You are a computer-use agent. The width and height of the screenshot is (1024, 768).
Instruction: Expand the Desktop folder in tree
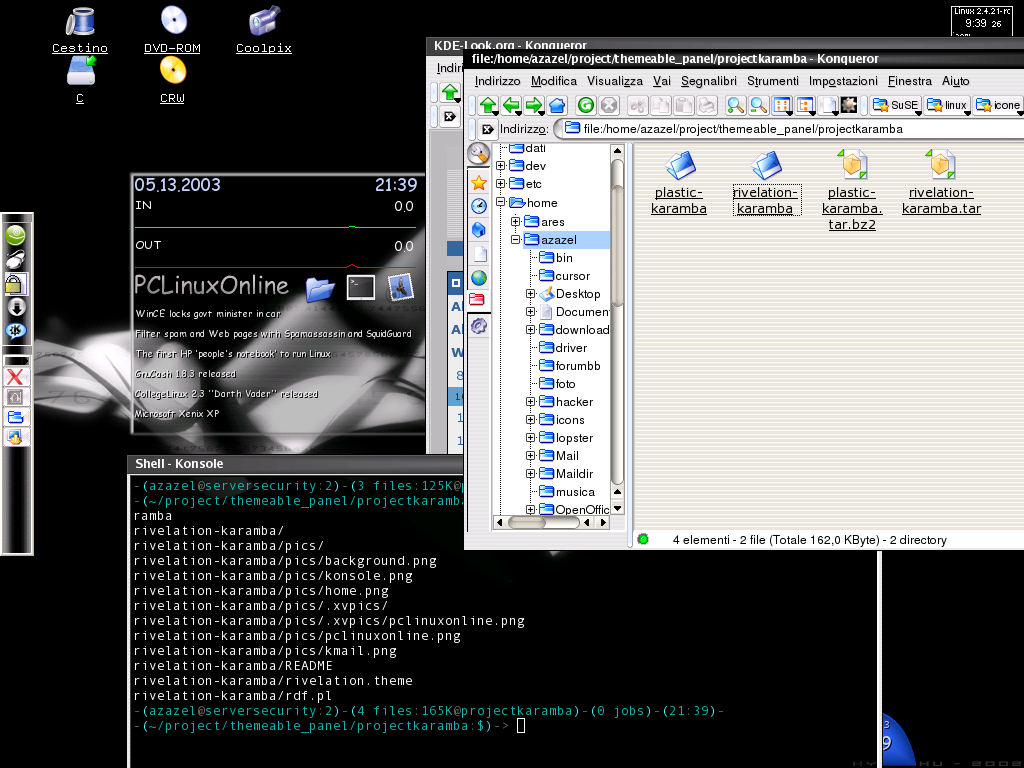[x=530, y=294]
